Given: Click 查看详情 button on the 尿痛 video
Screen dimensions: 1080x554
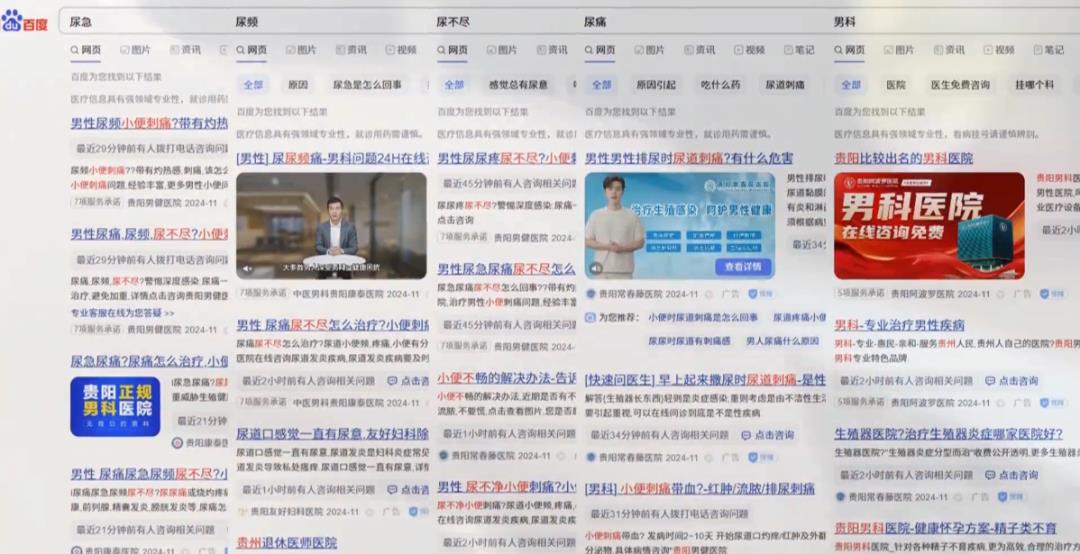Looking at the screenshot, I should click(x=742, y=267).
